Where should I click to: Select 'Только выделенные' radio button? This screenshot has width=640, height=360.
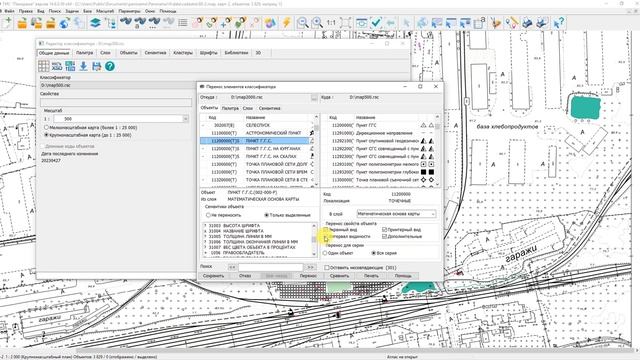[x=267, y=215]
